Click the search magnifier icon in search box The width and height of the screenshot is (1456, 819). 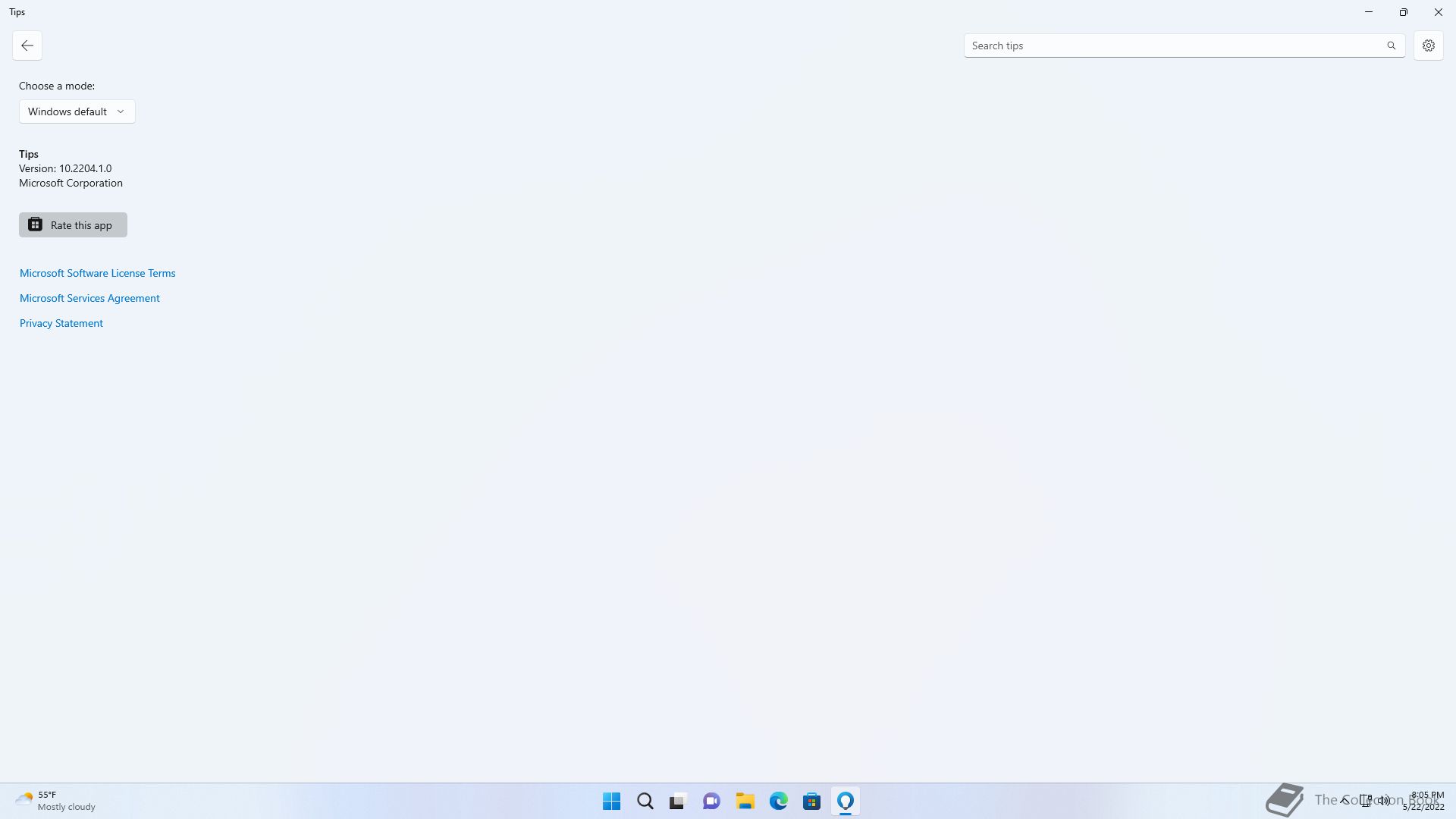[1391, 45]
